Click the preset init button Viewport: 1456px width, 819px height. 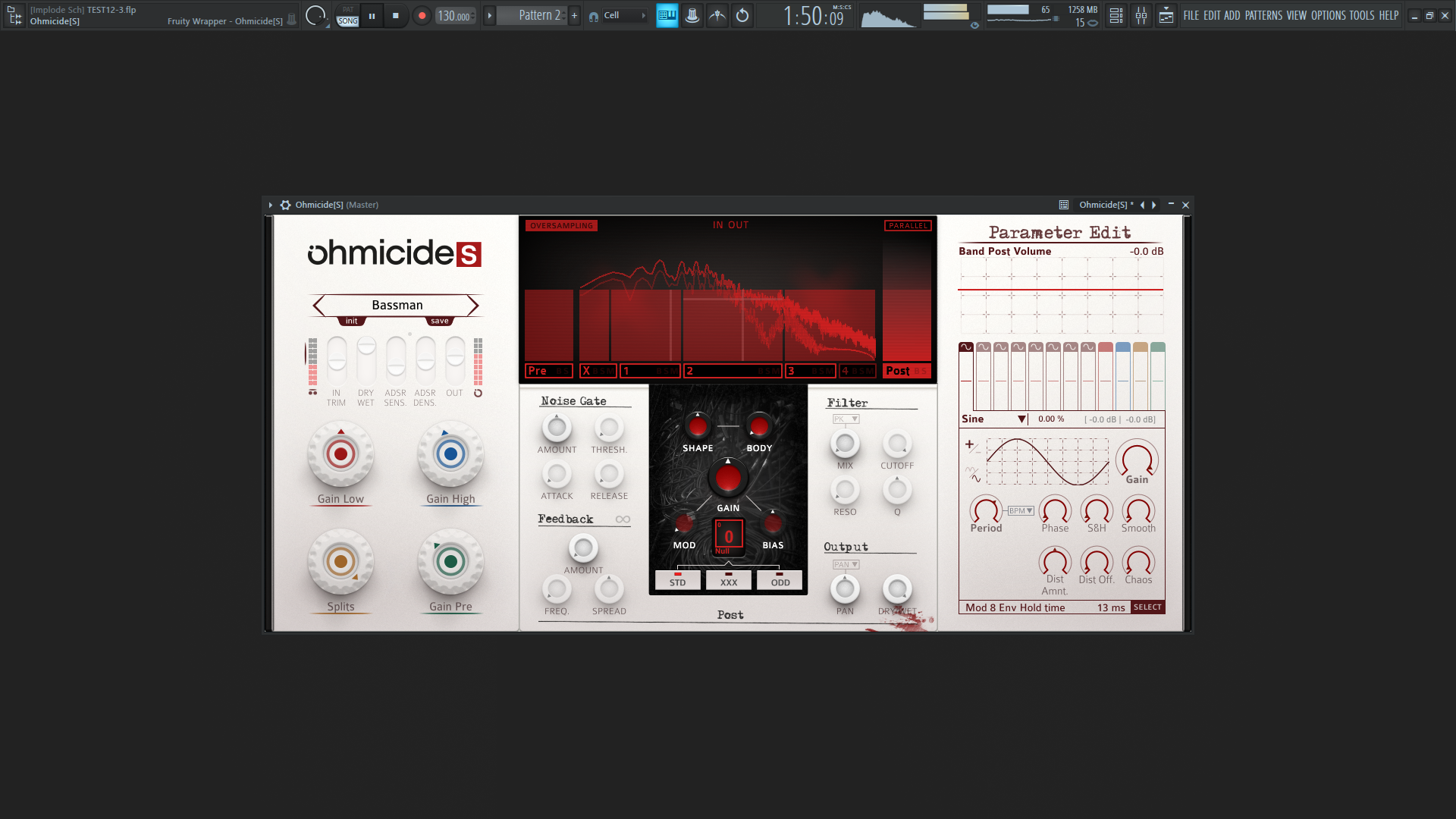[351, 321]
